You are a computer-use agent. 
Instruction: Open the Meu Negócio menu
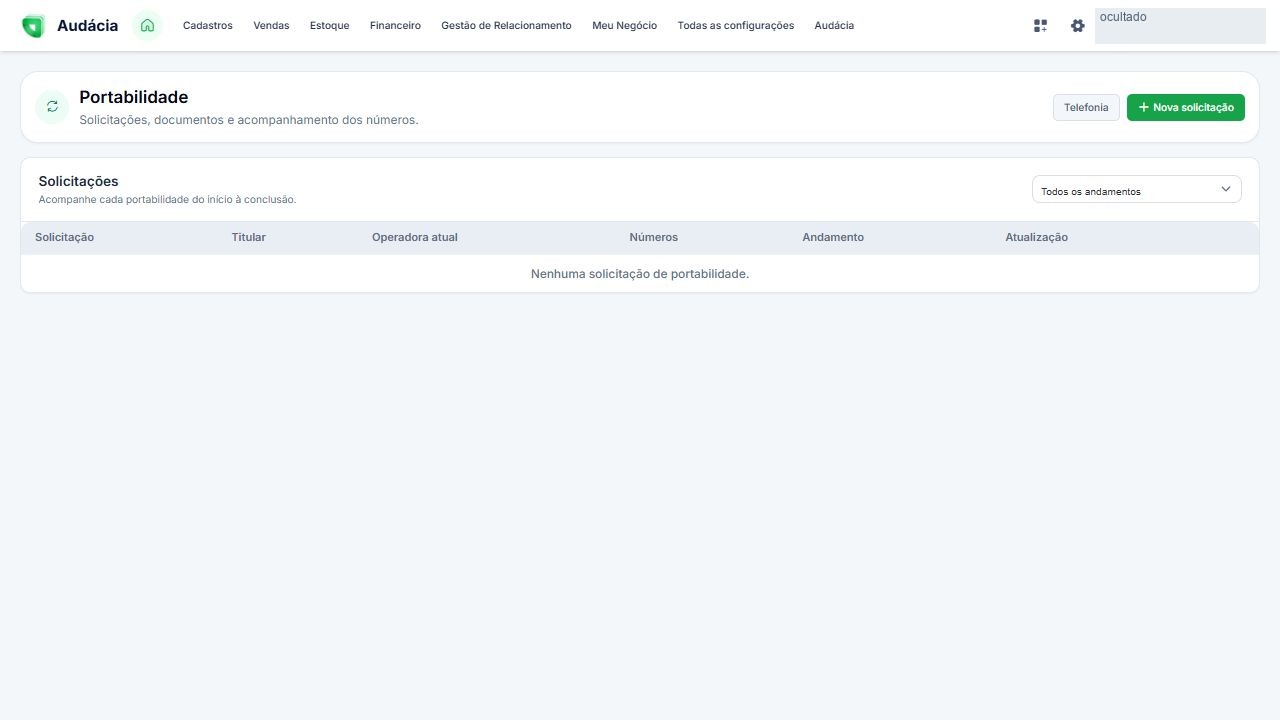(x=624, y=26)
